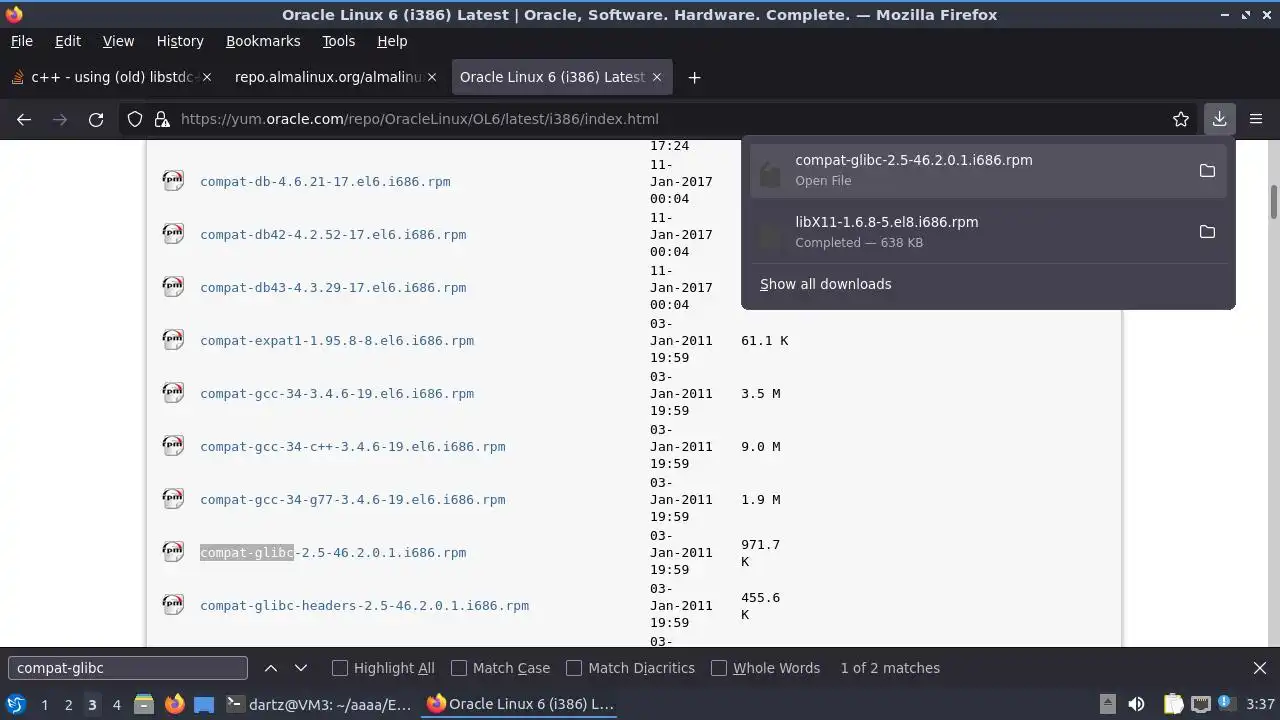
Task: Open the Firefox hamburger application menu
Action: click(x=1256, y=119)
